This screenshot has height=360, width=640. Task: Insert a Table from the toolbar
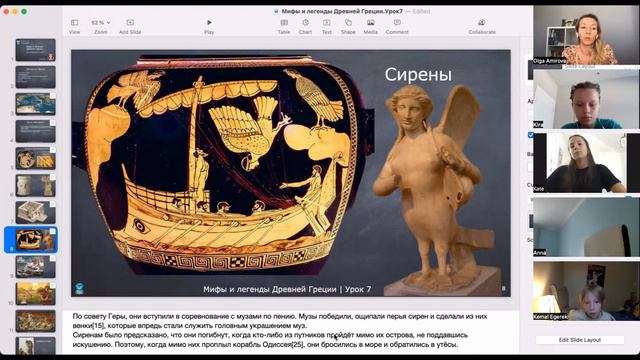click(x=284, y=26)
